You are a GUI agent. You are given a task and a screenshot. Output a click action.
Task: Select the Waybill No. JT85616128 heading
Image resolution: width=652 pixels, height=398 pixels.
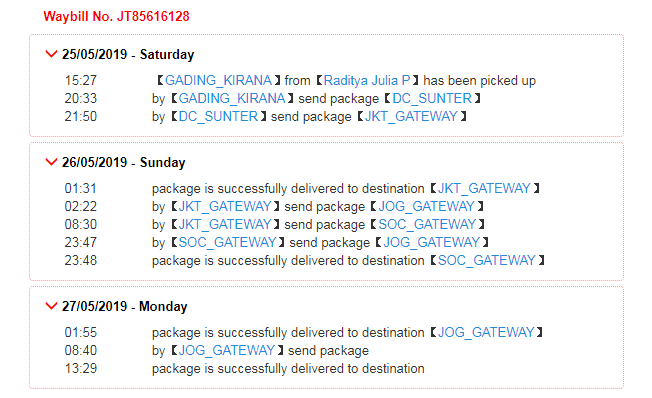pos(116,16)
